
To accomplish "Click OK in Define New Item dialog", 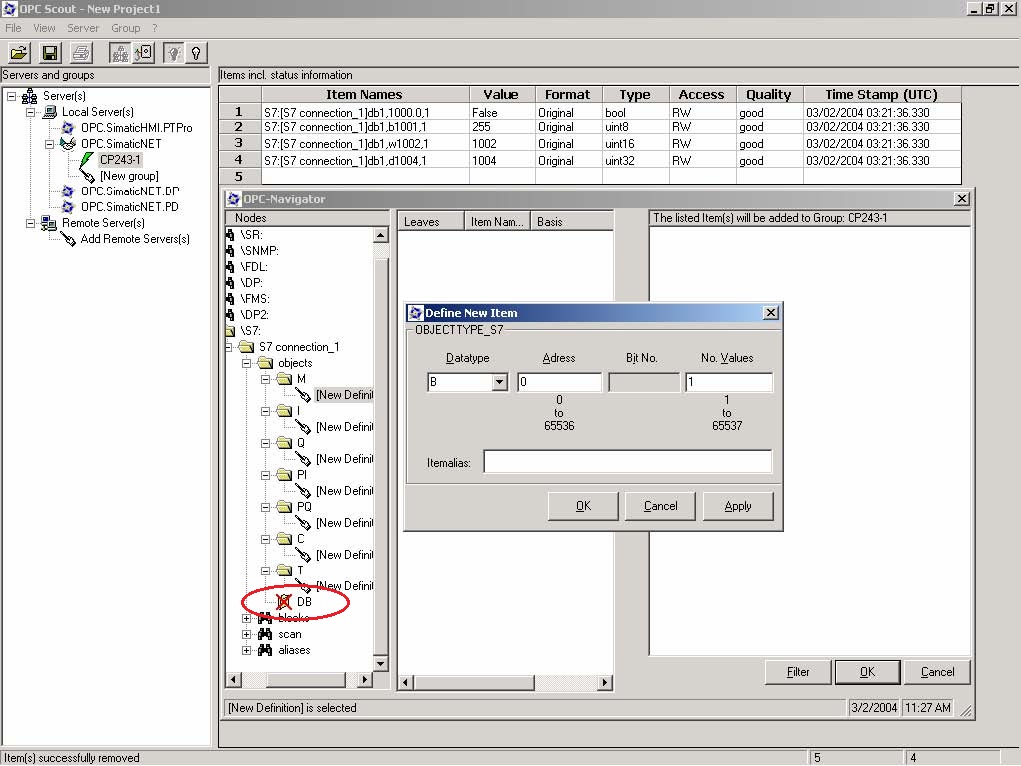I will 583,506.
